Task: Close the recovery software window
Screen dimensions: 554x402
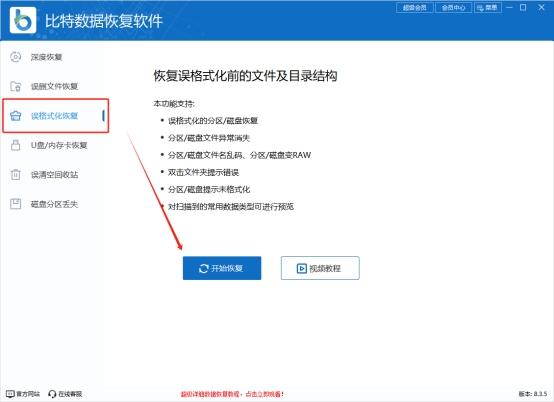Action: (x=541, y=7)
